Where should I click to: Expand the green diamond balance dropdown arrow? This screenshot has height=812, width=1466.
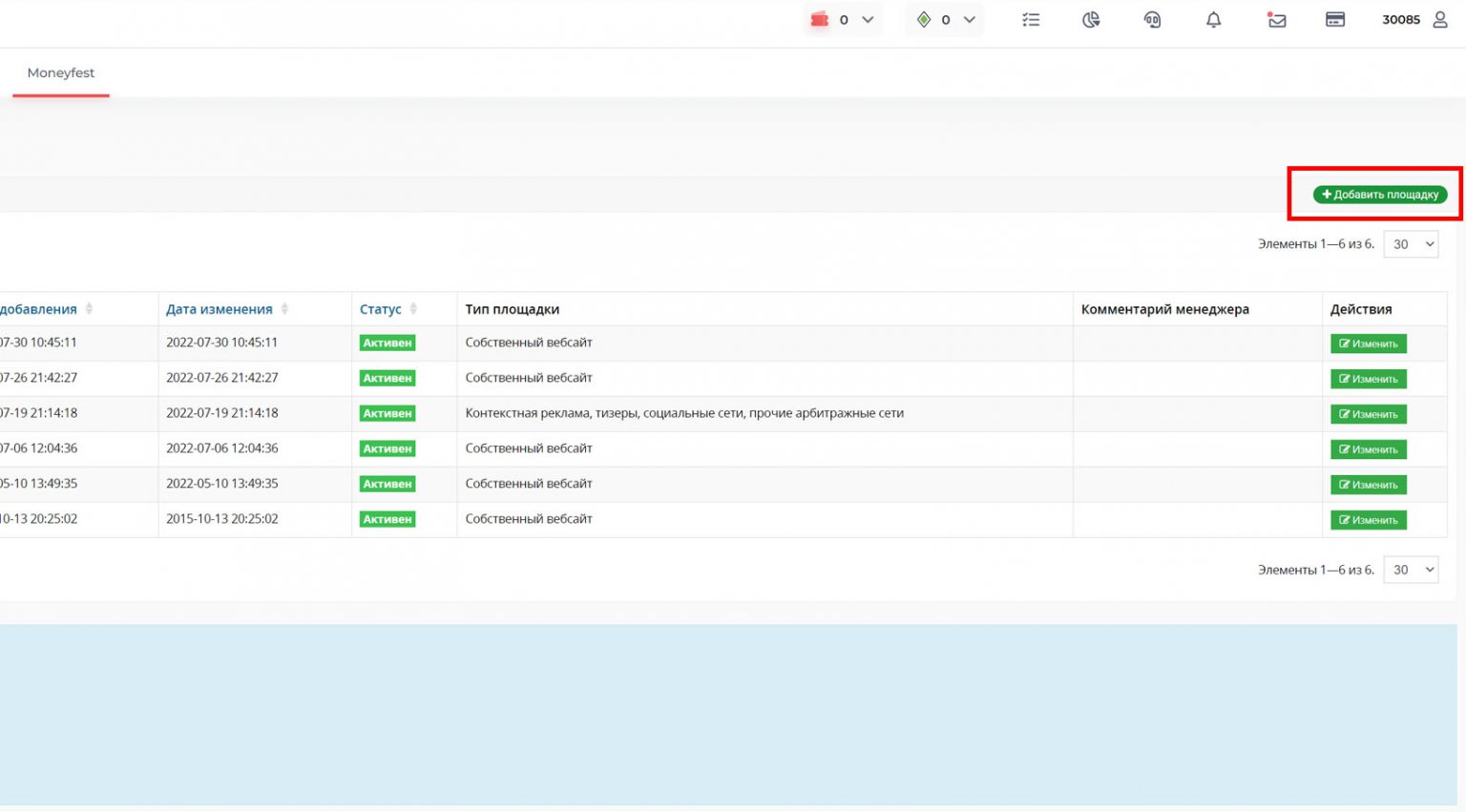coord(969,20)
